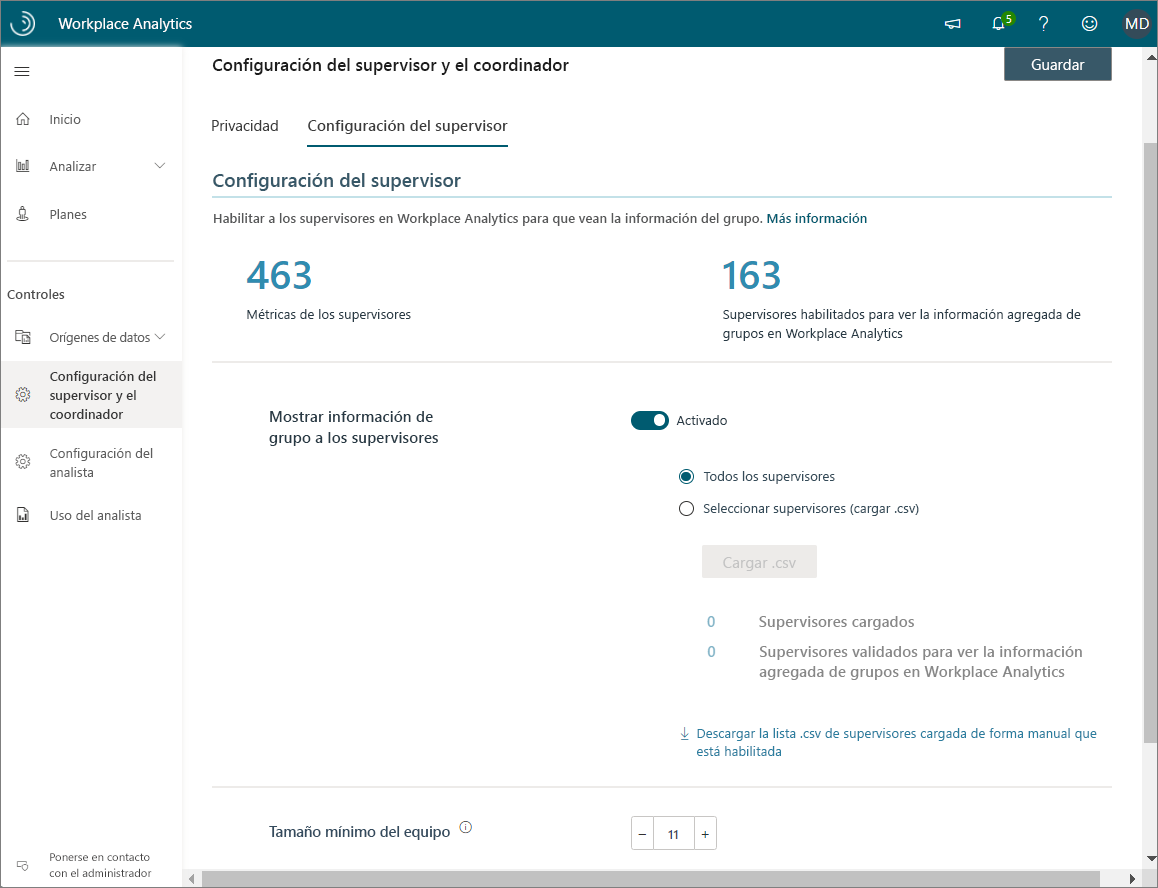Click gear icon for Configuración del supervisor
This screenshot has height=888, width=1158.
coord(23,395)
